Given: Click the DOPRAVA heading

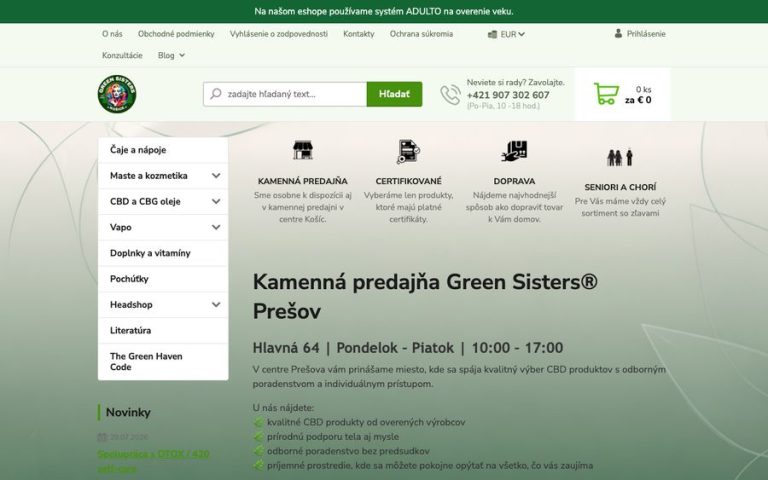Looking at the screenshot, I should click(514, 181).
